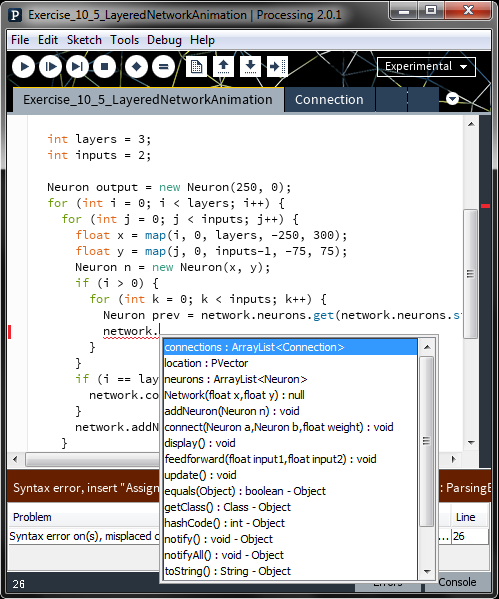Click the horizontal scroll right arrow
Image resolution: width=499 pixels, height=599 pixels.
click(454, 460)
